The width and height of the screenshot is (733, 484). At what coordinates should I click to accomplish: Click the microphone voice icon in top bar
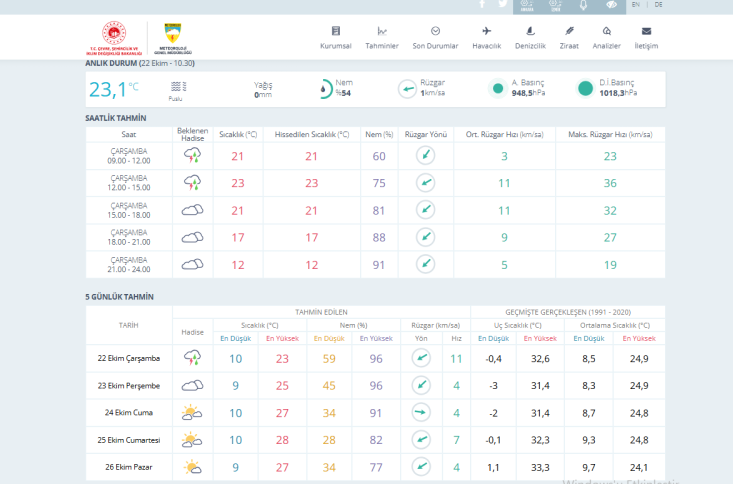[583, 5]
